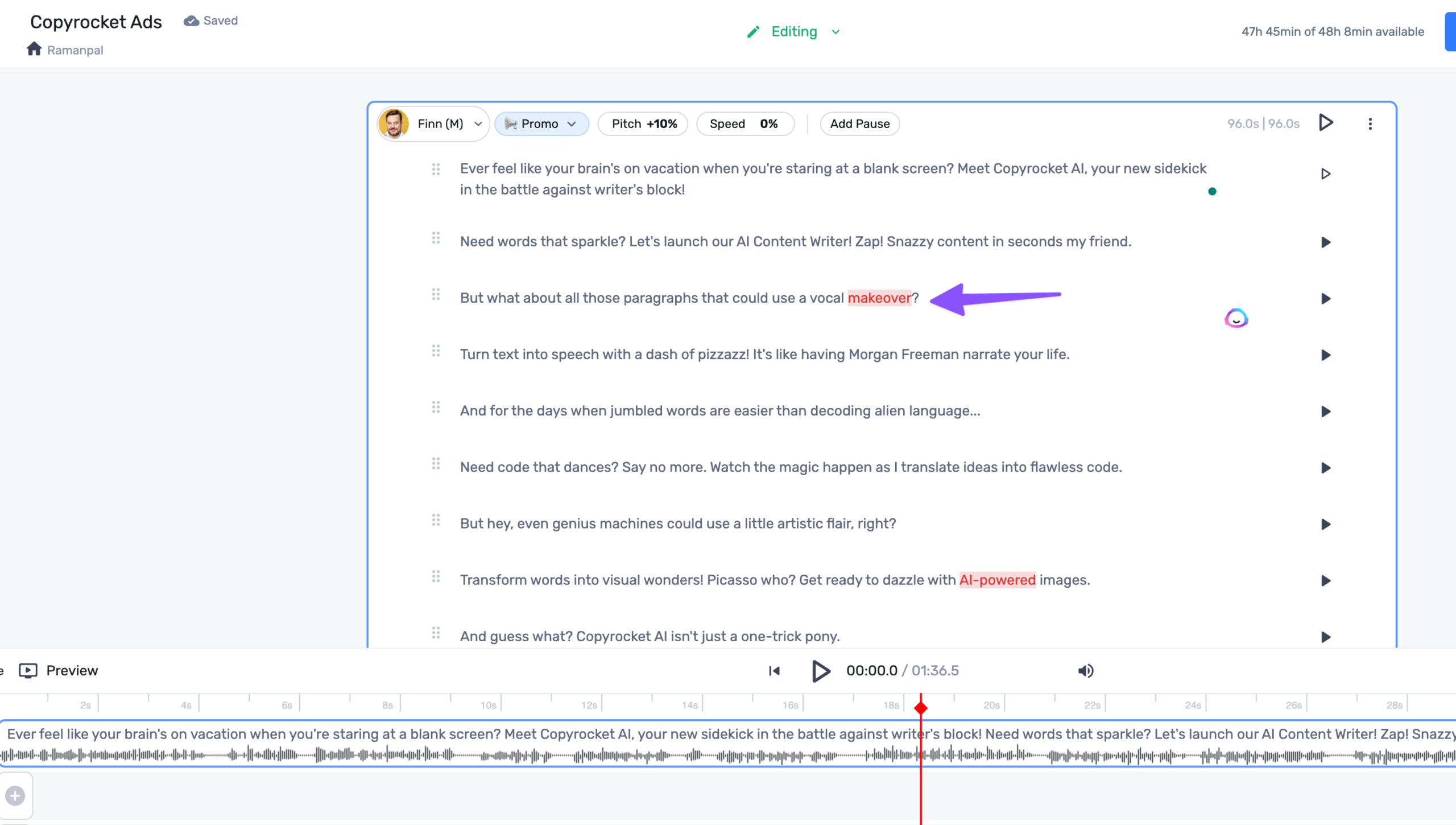Click the home icon beside Ramanpal
The image size is (1456, 825).
(34, 49)
